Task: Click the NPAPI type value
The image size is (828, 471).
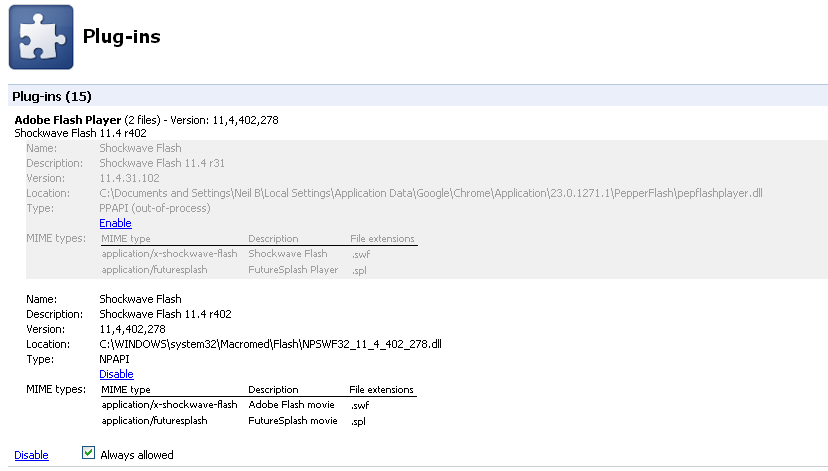Action: click(x=116, y=359)
